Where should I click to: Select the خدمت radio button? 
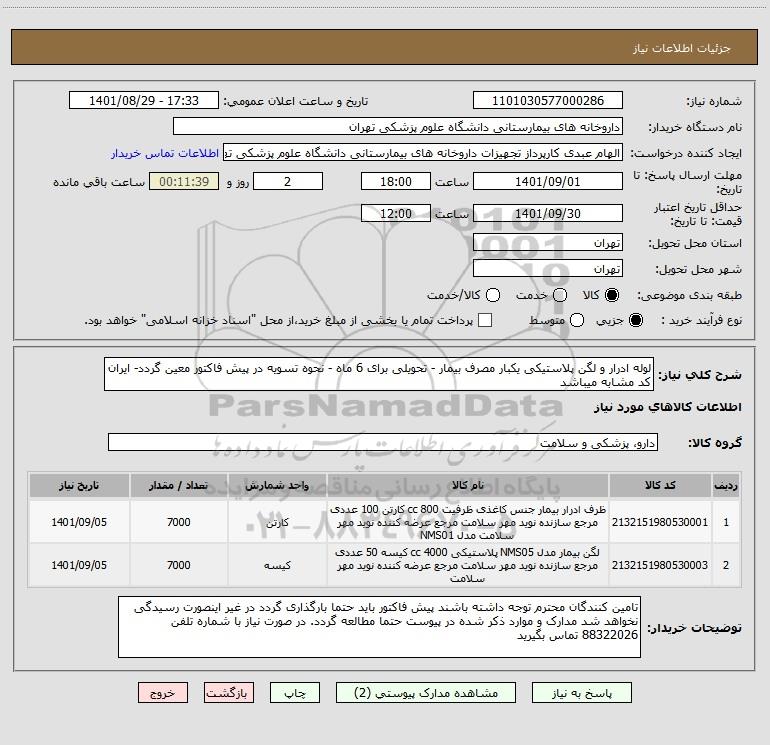[x=560, y=295]
